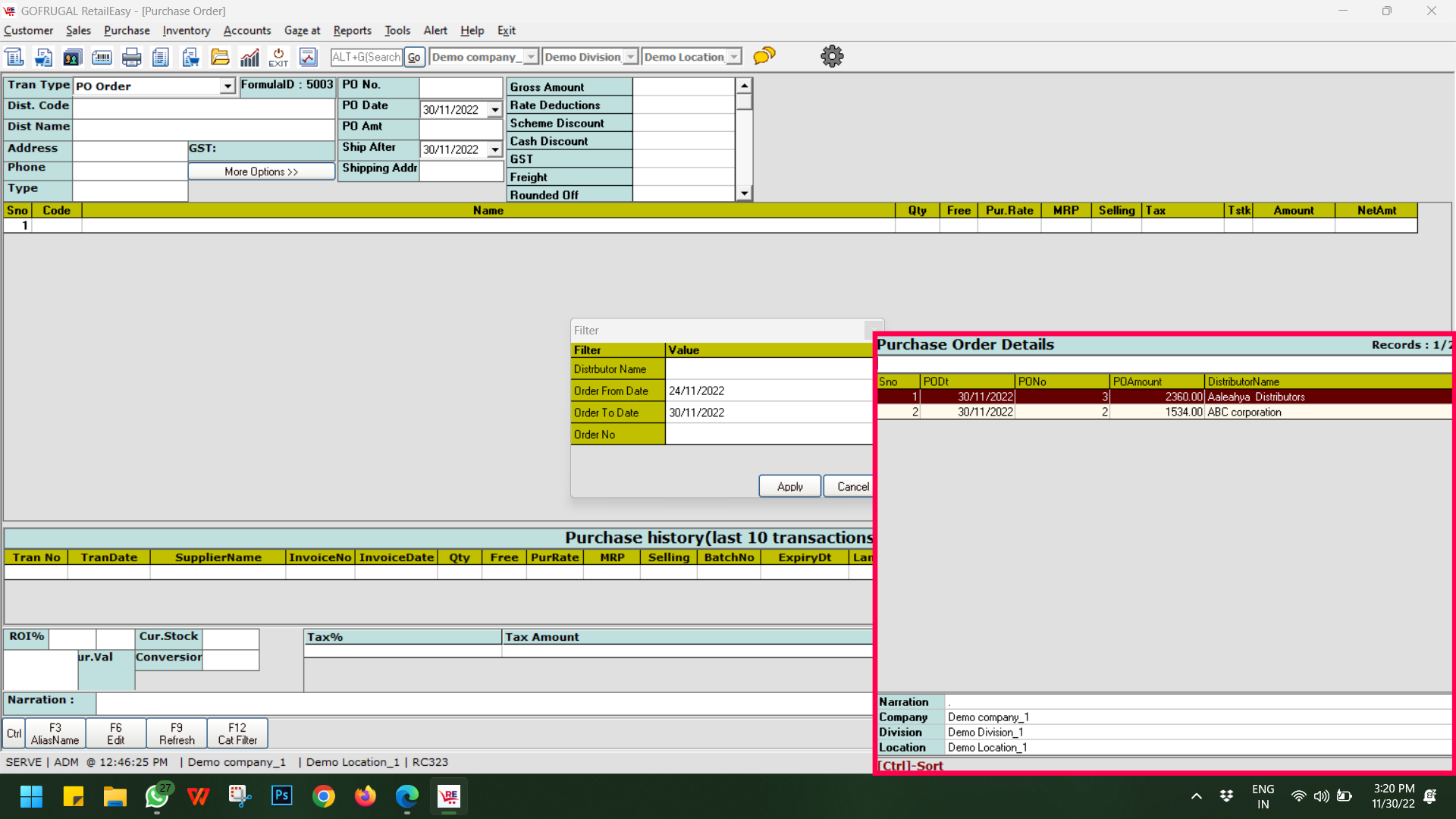Open the Reports menu

tap(352, 30)
